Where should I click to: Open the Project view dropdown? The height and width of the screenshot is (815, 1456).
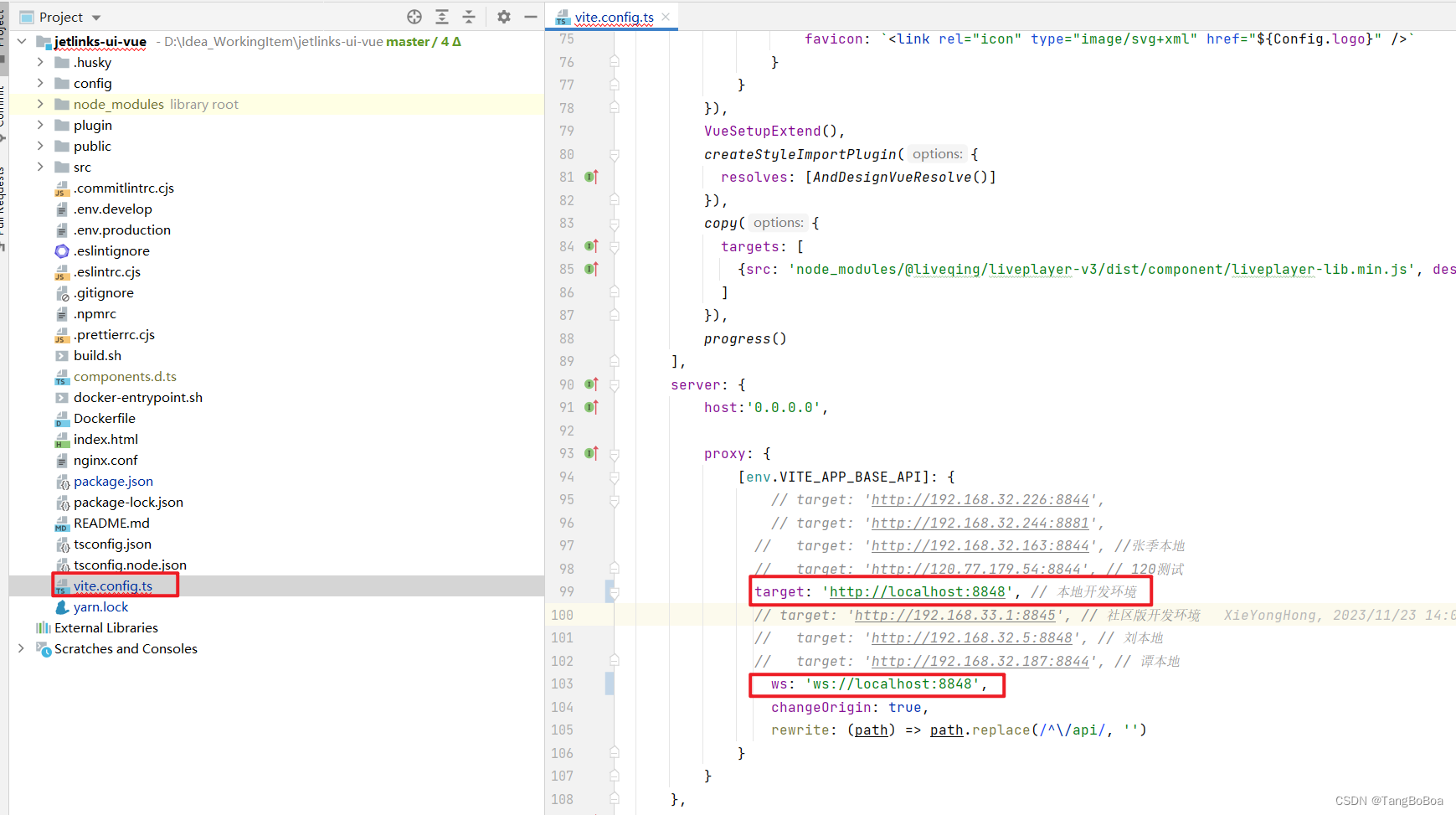(96, 18)
